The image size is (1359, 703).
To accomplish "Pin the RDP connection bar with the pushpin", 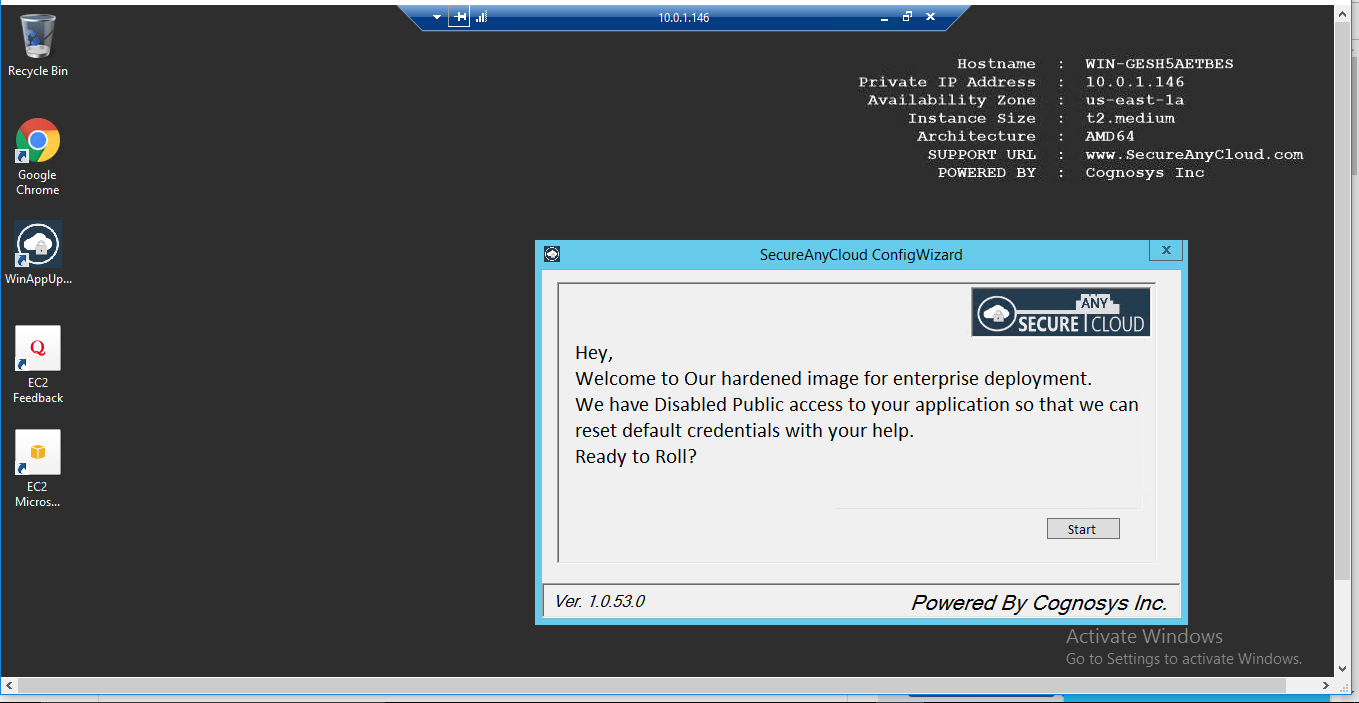I will click(459, 16).
